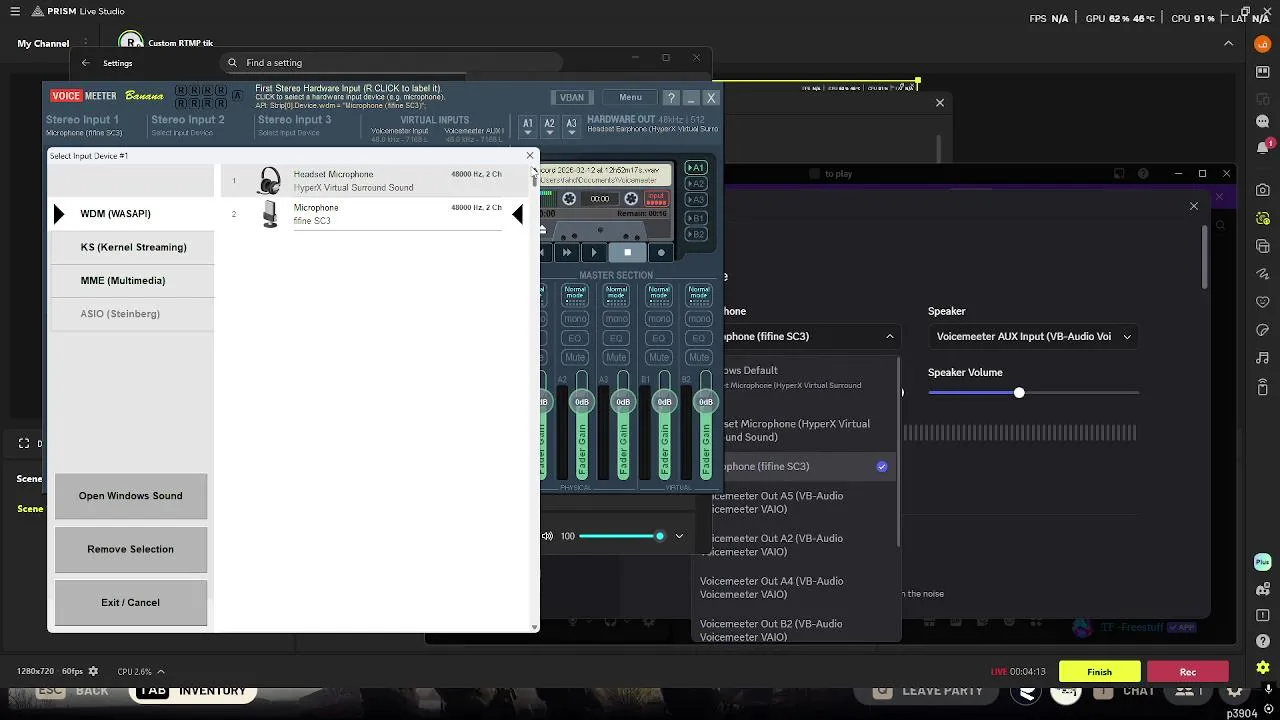Select Windows Default microphone option
Image resolution: width=1280 pixels, height=720 pixels.
794,377
